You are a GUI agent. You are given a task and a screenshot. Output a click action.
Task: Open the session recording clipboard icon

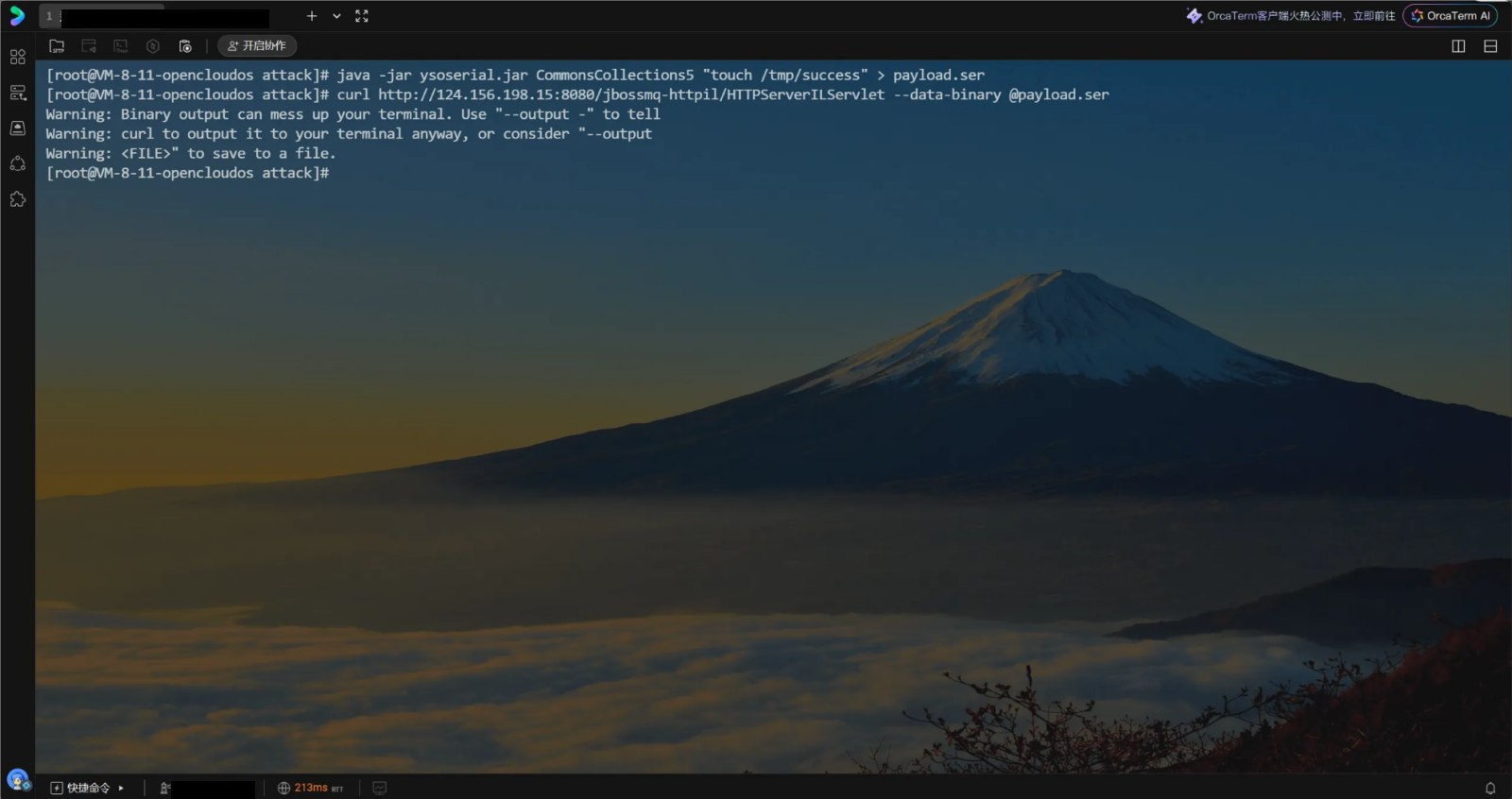[x=185, y=45]
